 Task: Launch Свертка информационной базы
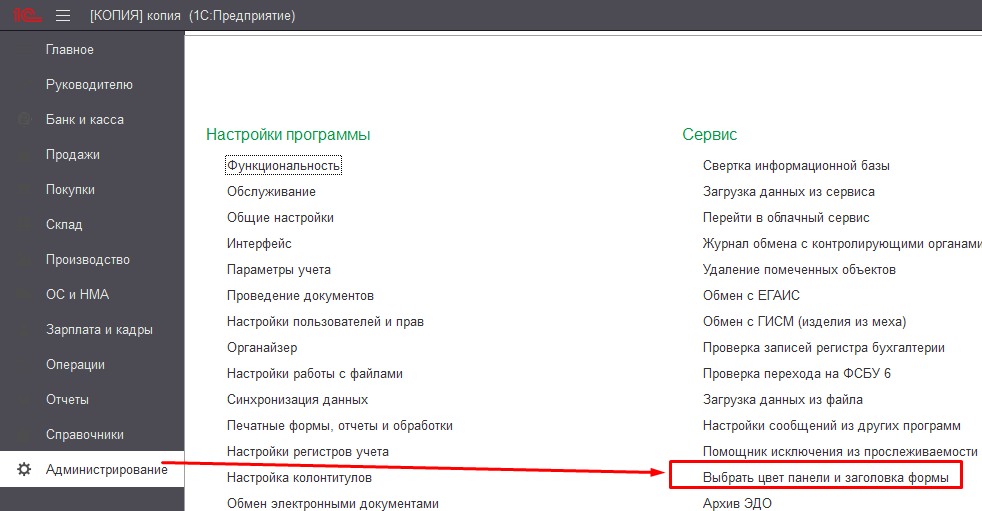(796, 165)
